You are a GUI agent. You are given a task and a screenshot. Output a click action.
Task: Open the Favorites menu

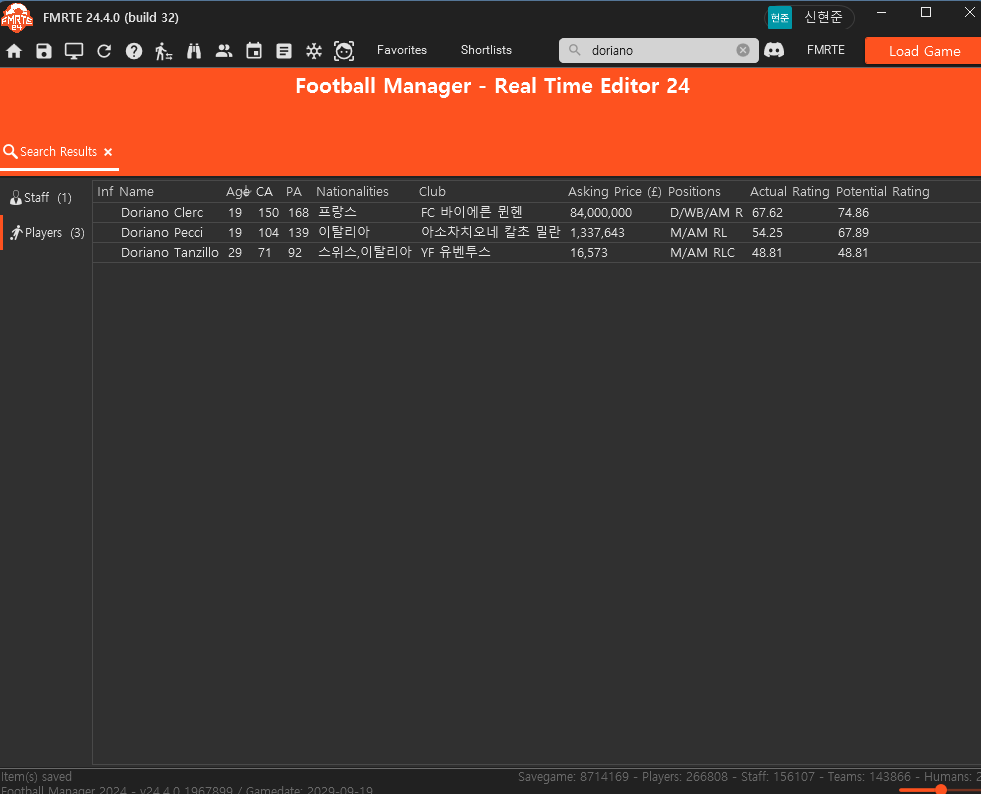click(402, 50)
